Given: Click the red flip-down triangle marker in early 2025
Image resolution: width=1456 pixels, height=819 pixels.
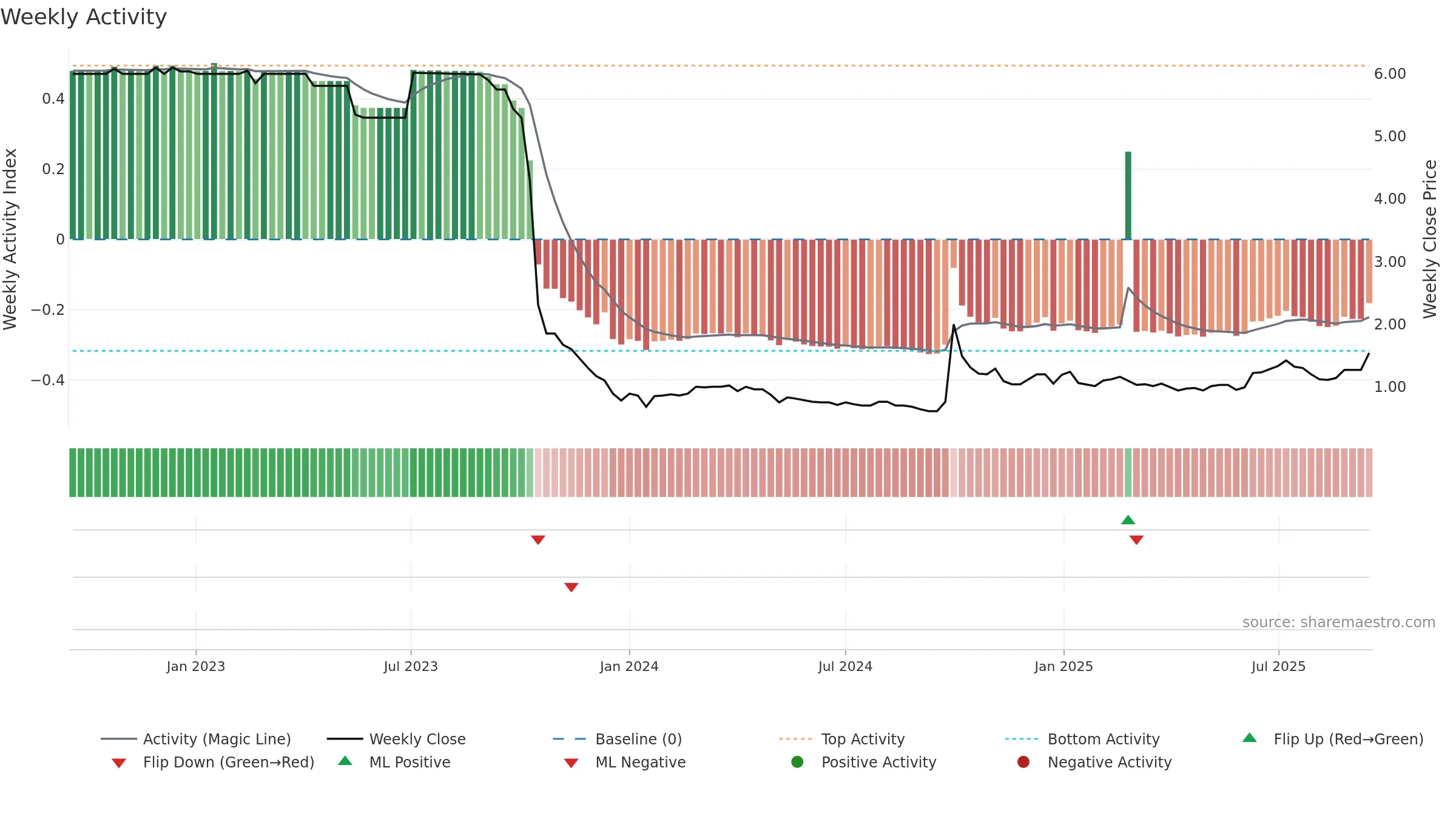Looking at the screenshot, I should pyautogui.click(x=1137, y=540).
